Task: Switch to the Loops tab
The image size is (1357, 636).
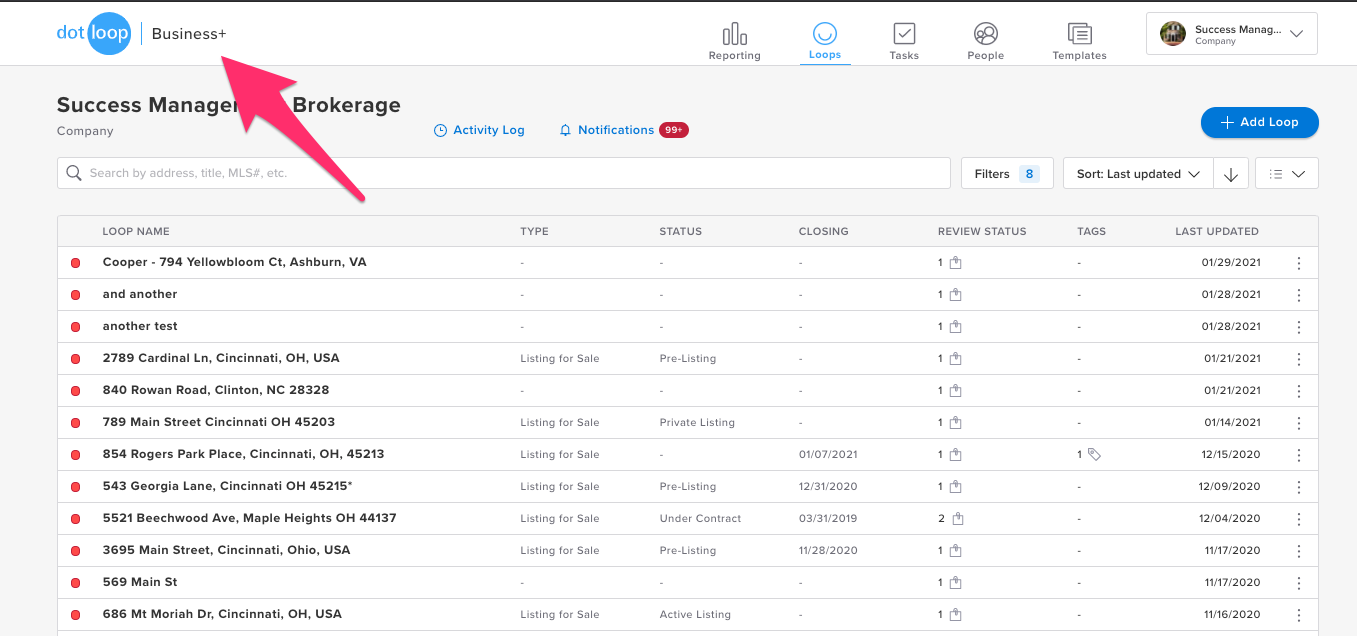Action: [x=825, y=40]
